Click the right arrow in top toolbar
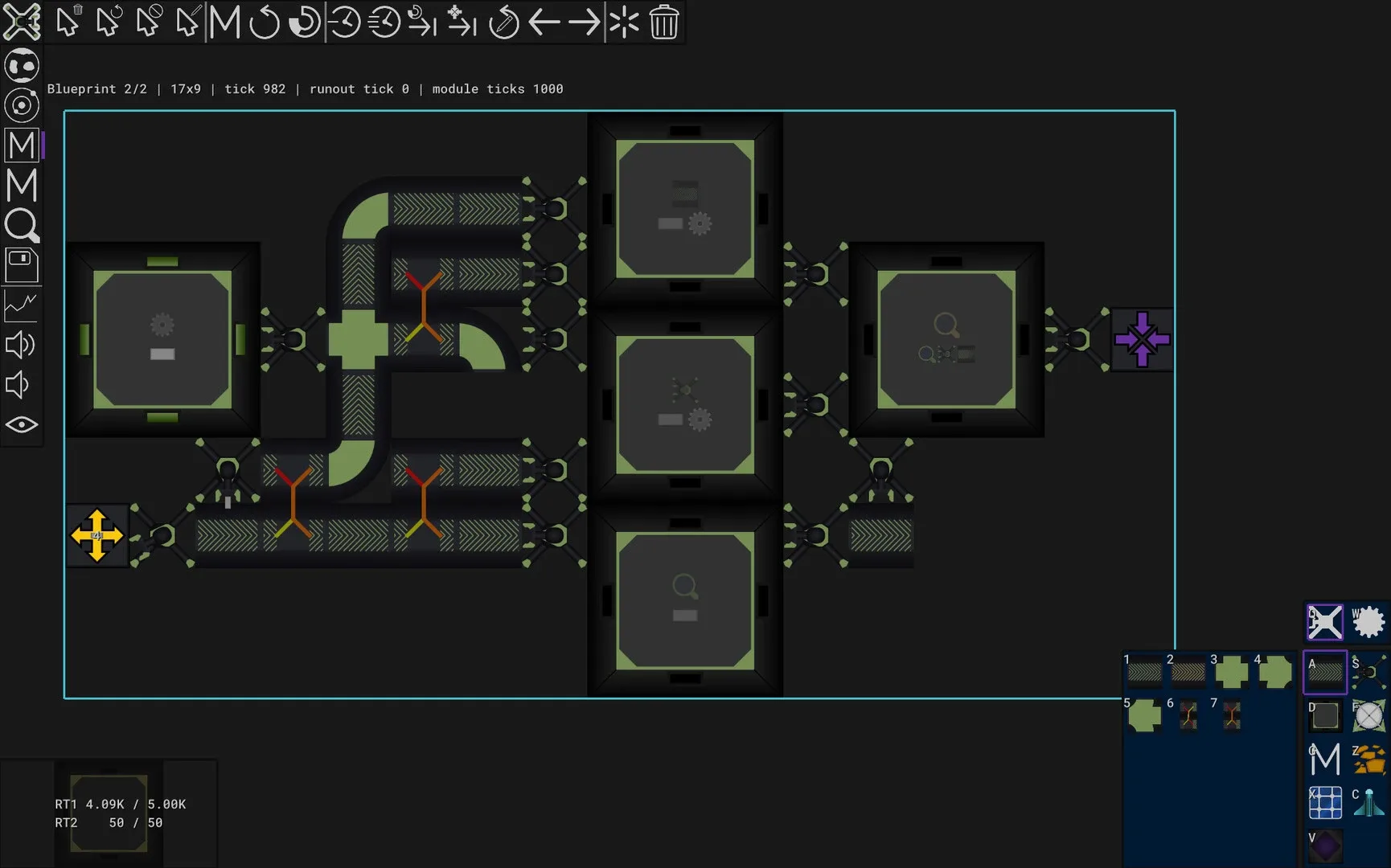Screen dimensions: 1391x868 tap(584, 23)
